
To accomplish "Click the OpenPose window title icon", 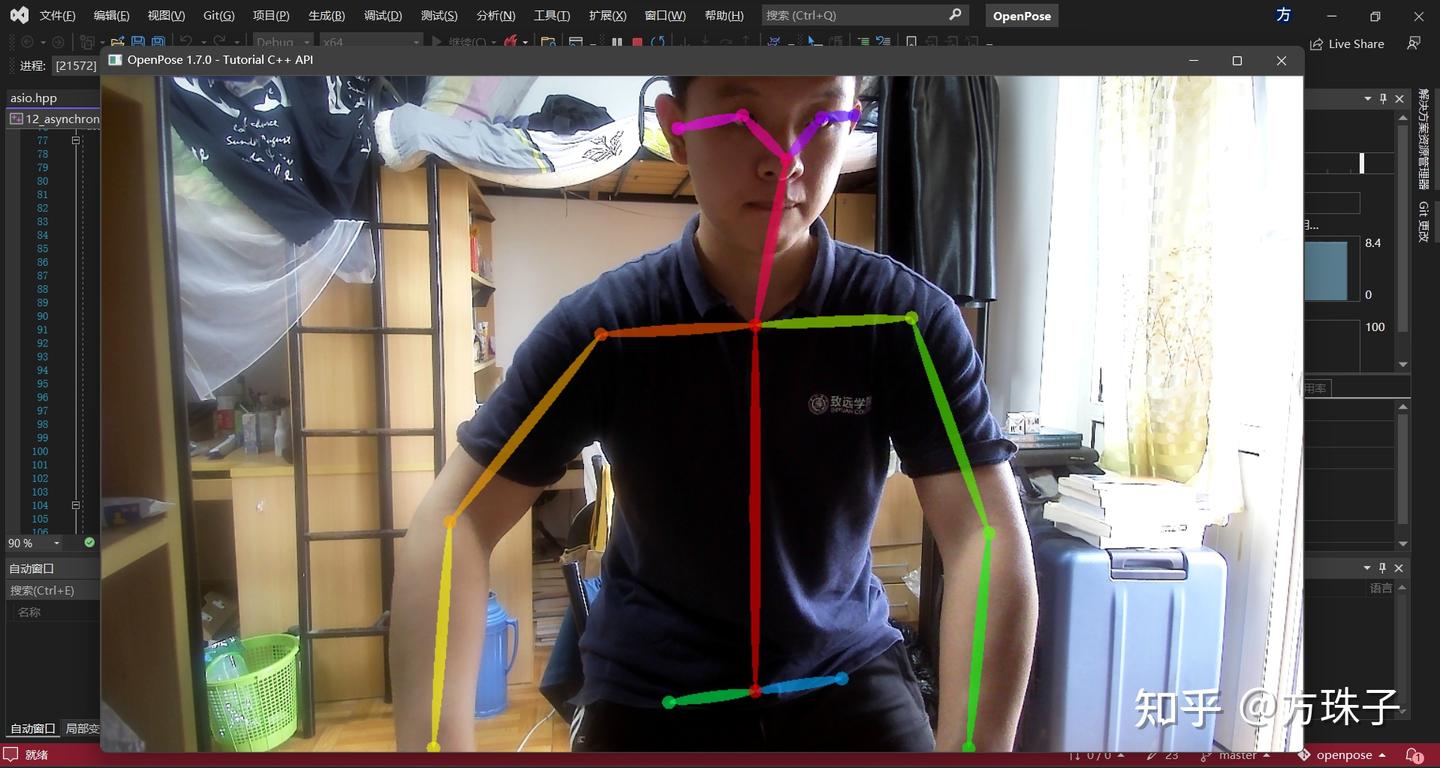I will point(115,60).
